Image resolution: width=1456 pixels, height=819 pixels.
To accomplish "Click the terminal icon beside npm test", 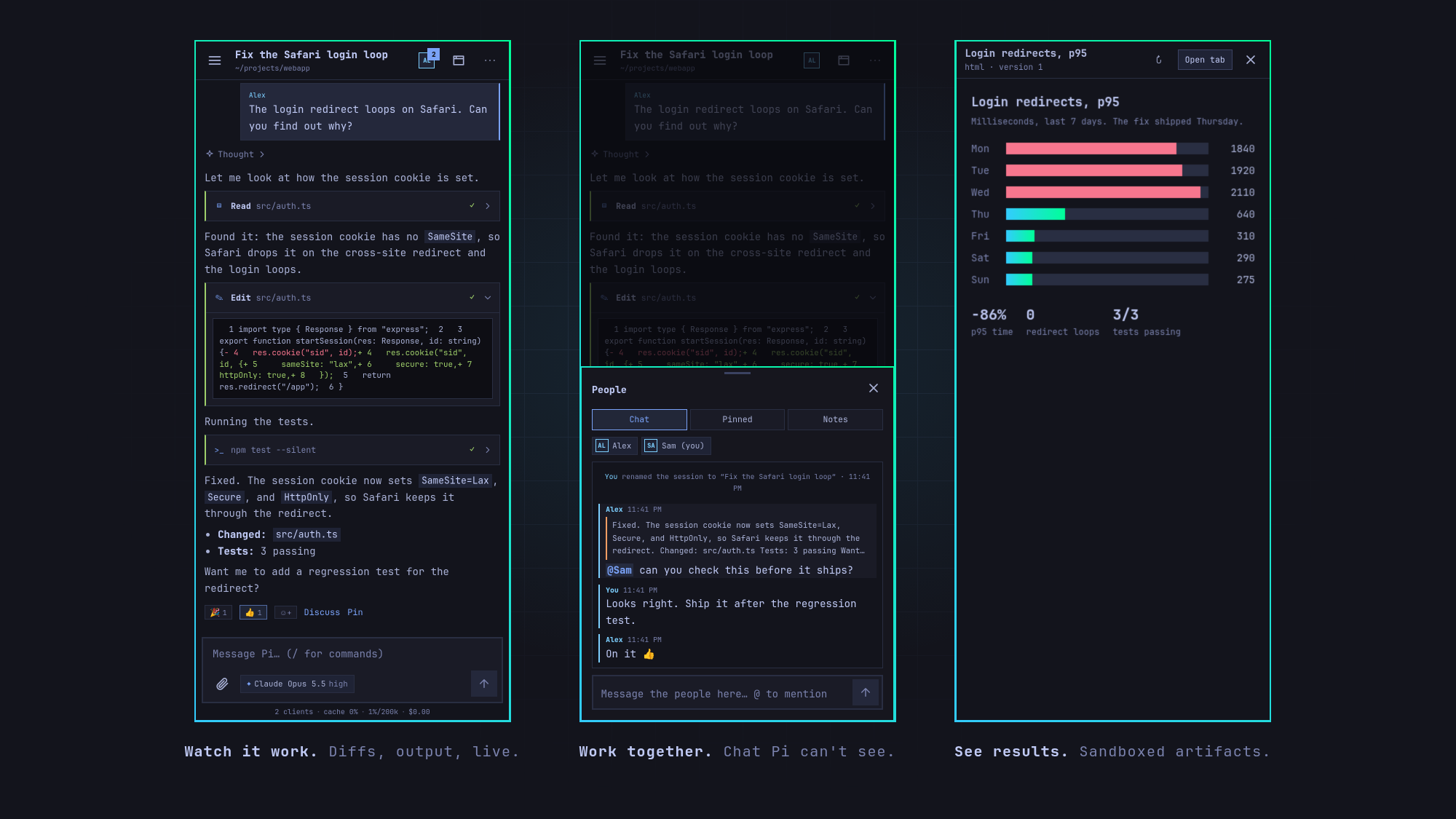I will tap(219, 450).
